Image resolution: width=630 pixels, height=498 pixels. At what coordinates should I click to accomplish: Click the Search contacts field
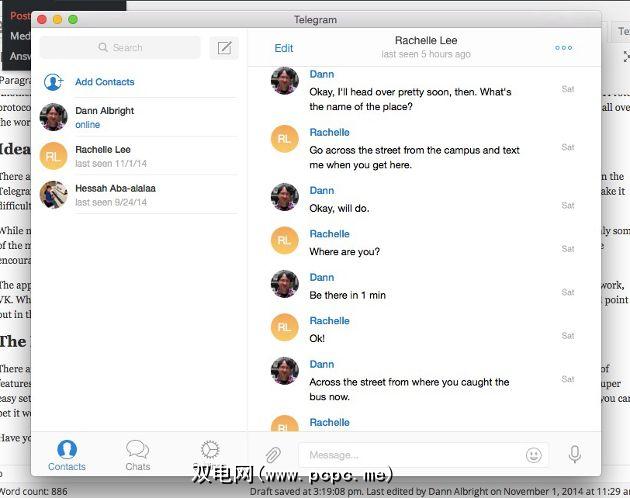click(x=120, y=47)
